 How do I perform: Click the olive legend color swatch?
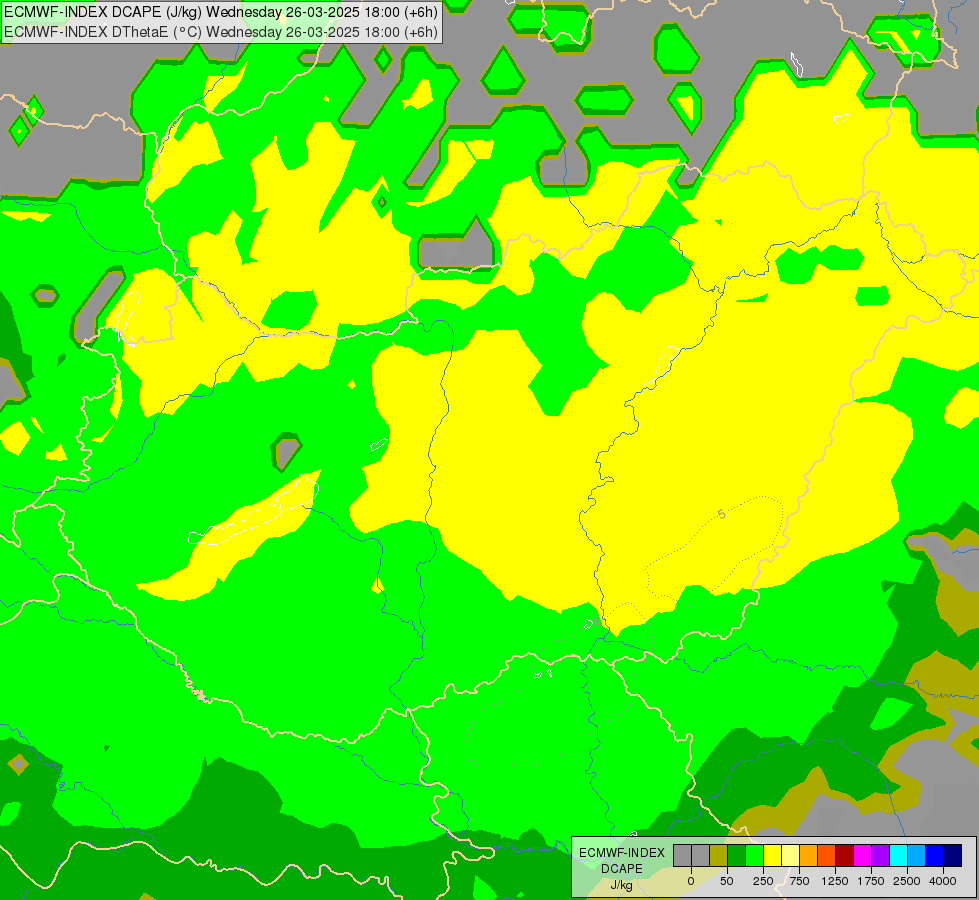tap(719, 855)
